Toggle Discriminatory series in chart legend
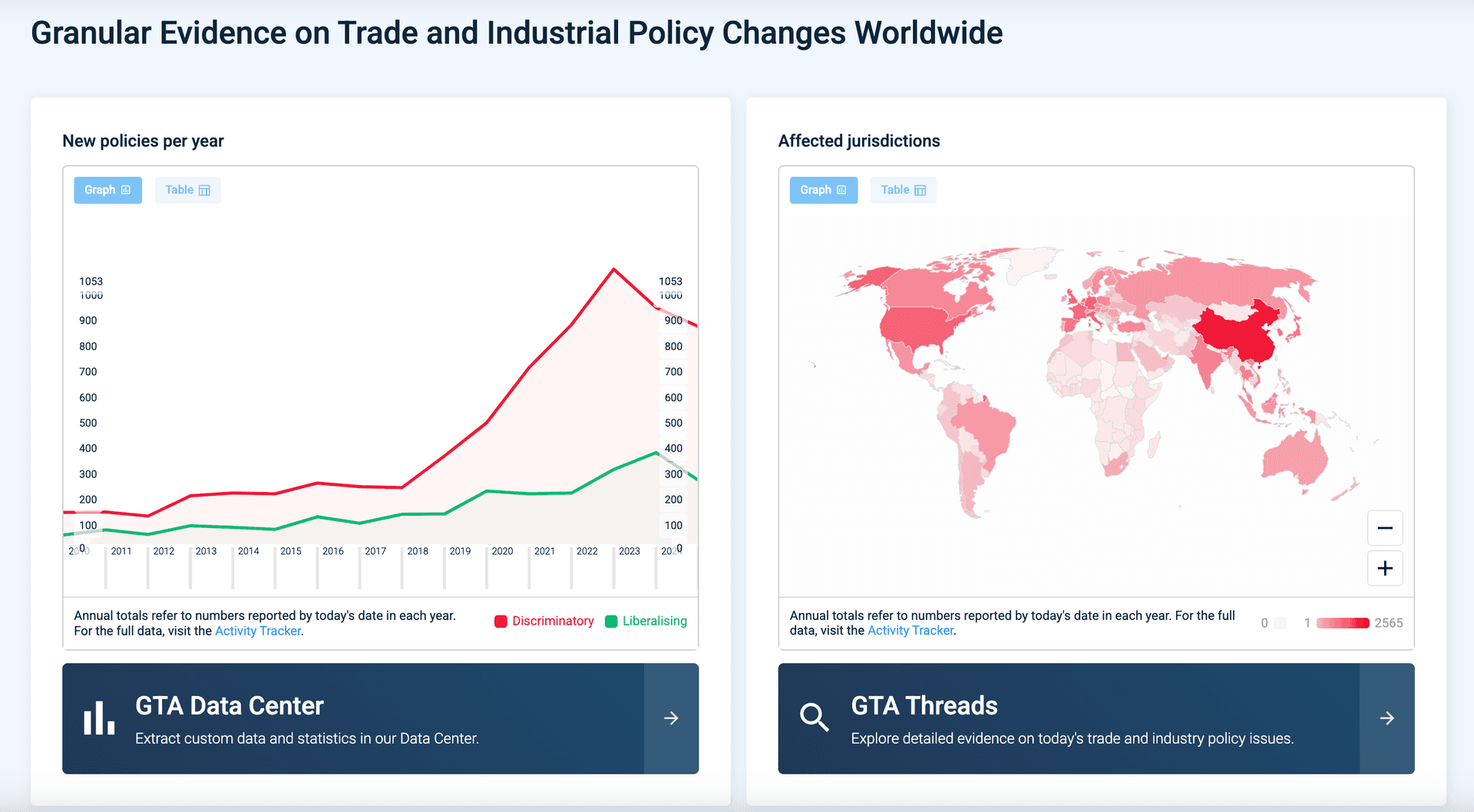 point(544,621)
